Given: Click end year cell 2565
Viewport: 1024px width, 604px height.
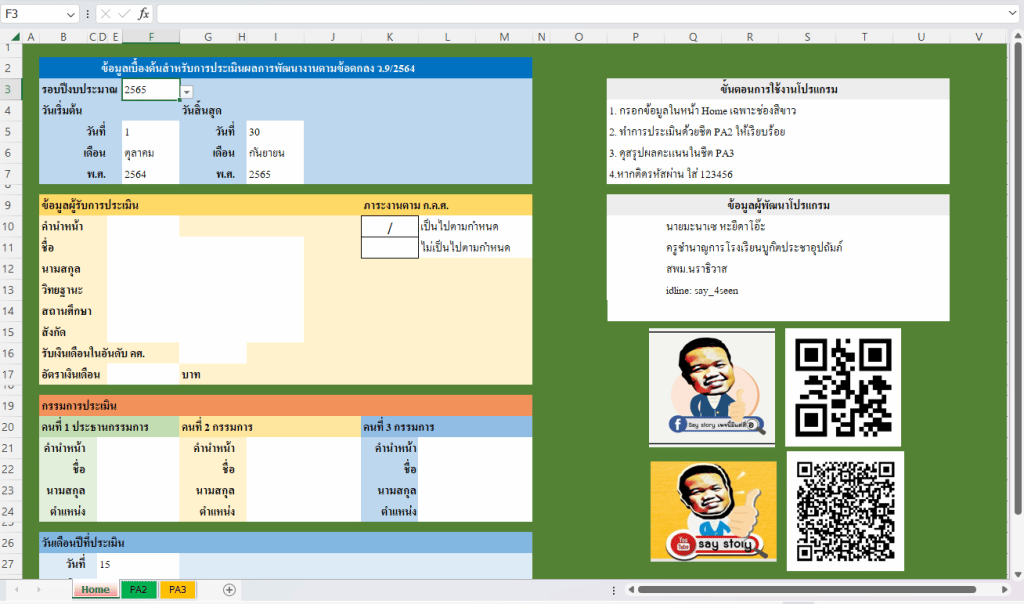Looking at the screenshot, I should click(x=275, y=174).
